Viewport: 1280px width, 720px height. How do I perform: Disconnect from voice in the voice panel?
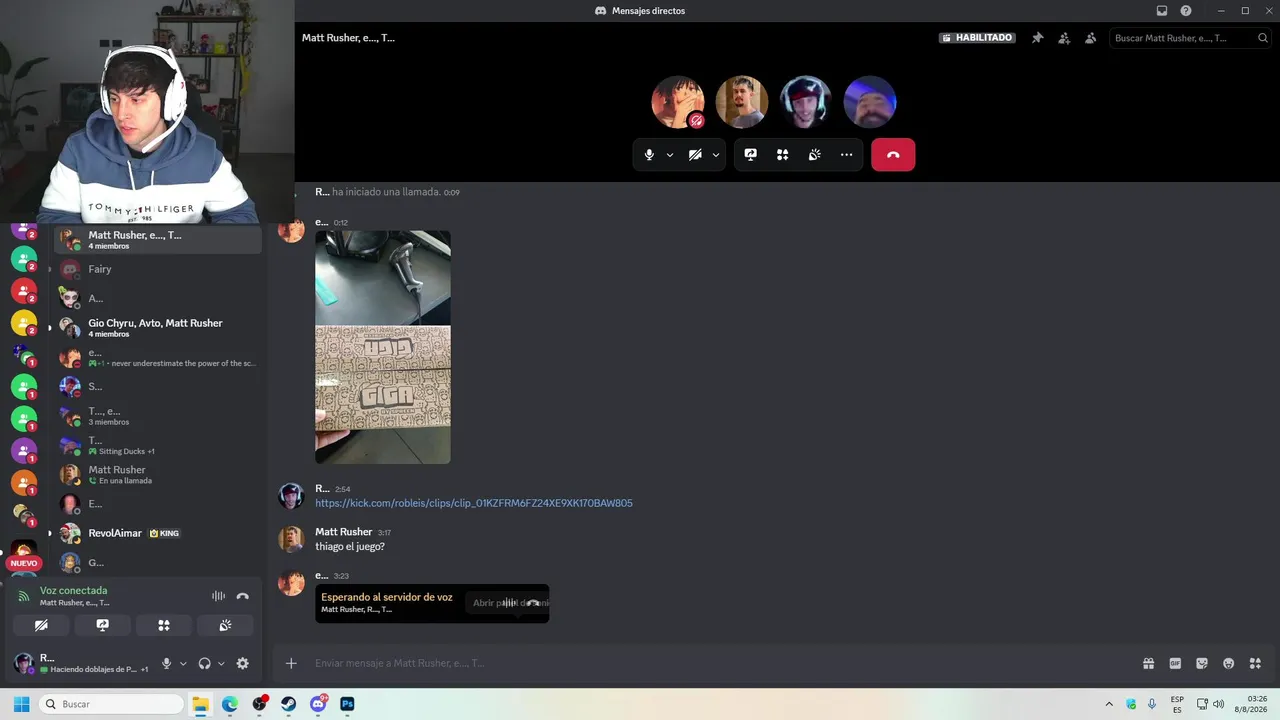243,596
